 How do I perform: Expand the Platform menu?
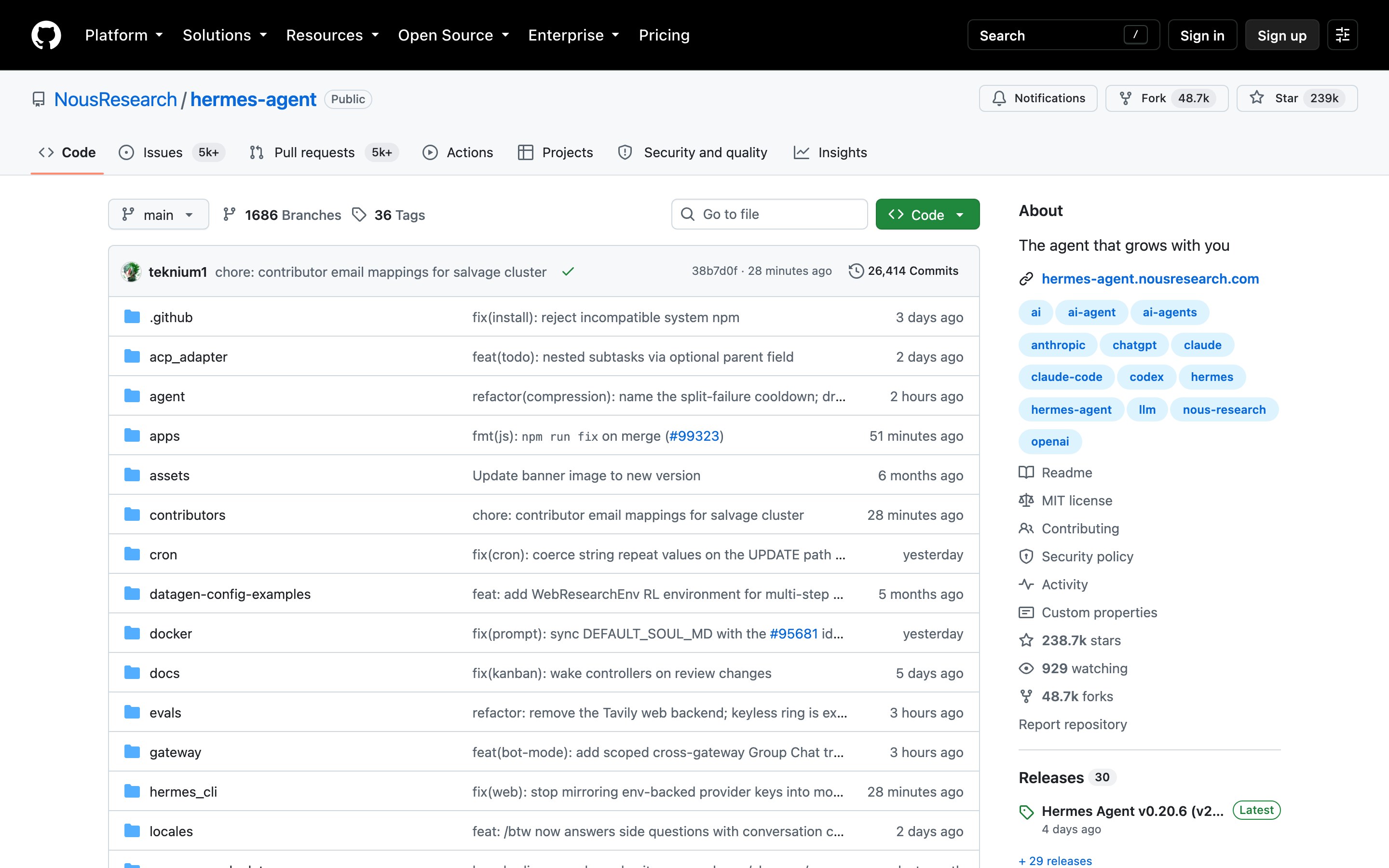(x=123, y=35)
